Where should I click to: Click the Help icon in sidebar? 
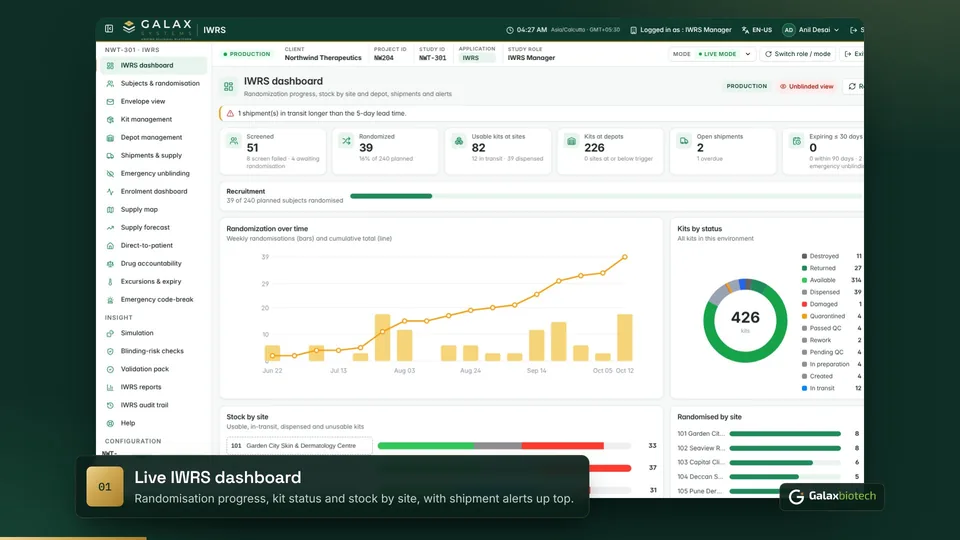tap(110, 423)
